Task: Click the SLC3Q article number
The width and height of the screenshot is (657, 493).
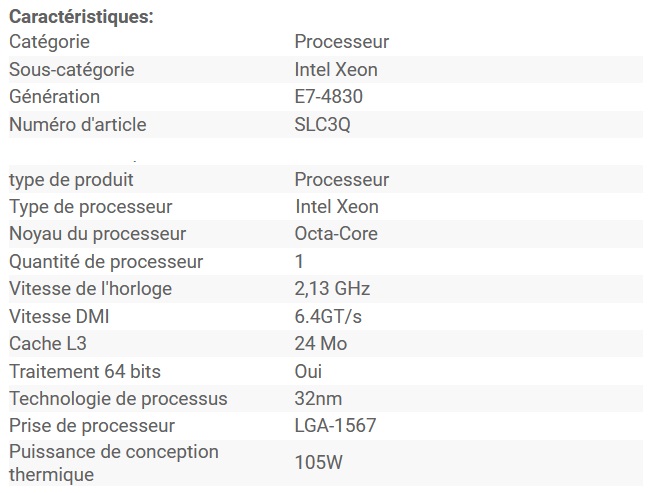Action: pyautogui.click(x=322, y=125)
